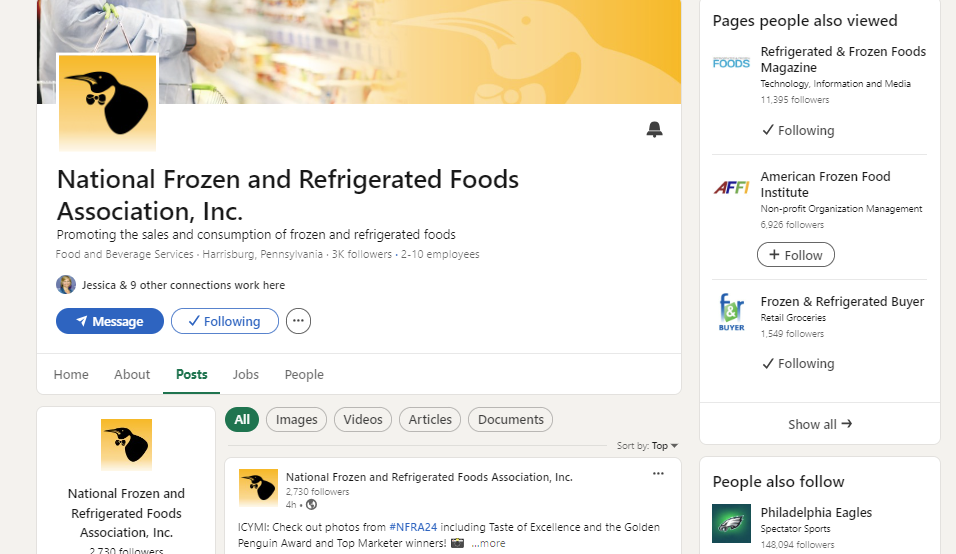Toggle Following for Frozen & Refrigerated Buyer
The width and height of the screenshot is (956, 554).
point(797,364)
